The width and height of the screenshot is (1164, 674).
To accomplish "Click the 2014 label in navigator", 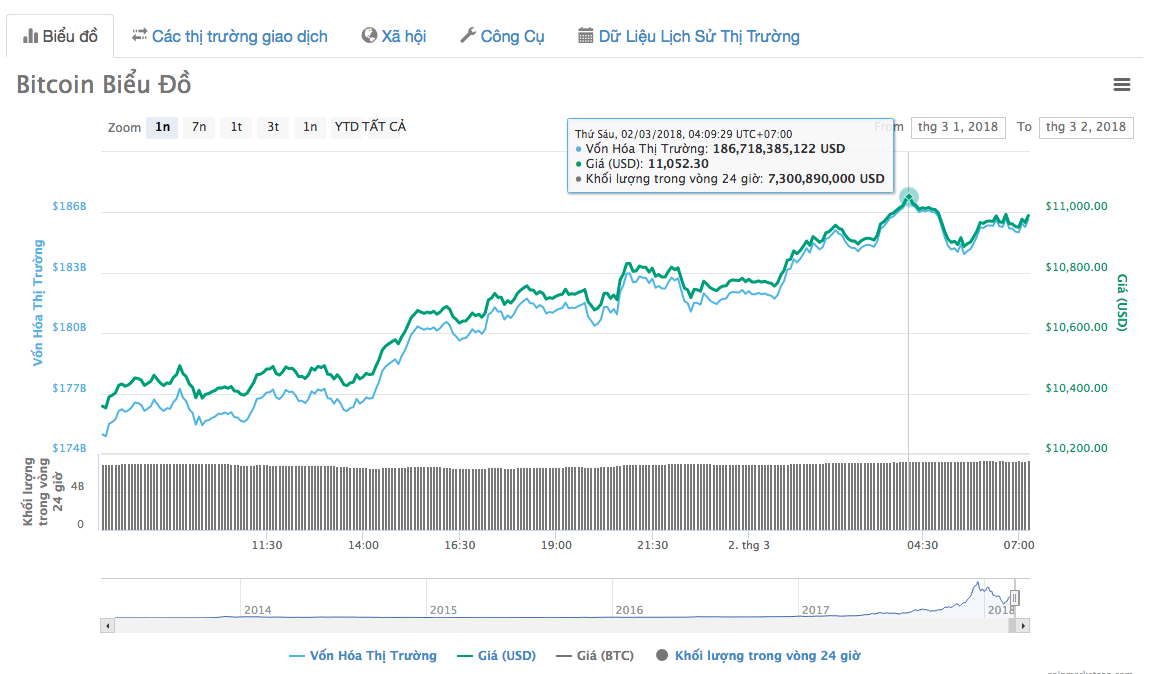I will tap(258, 609).
